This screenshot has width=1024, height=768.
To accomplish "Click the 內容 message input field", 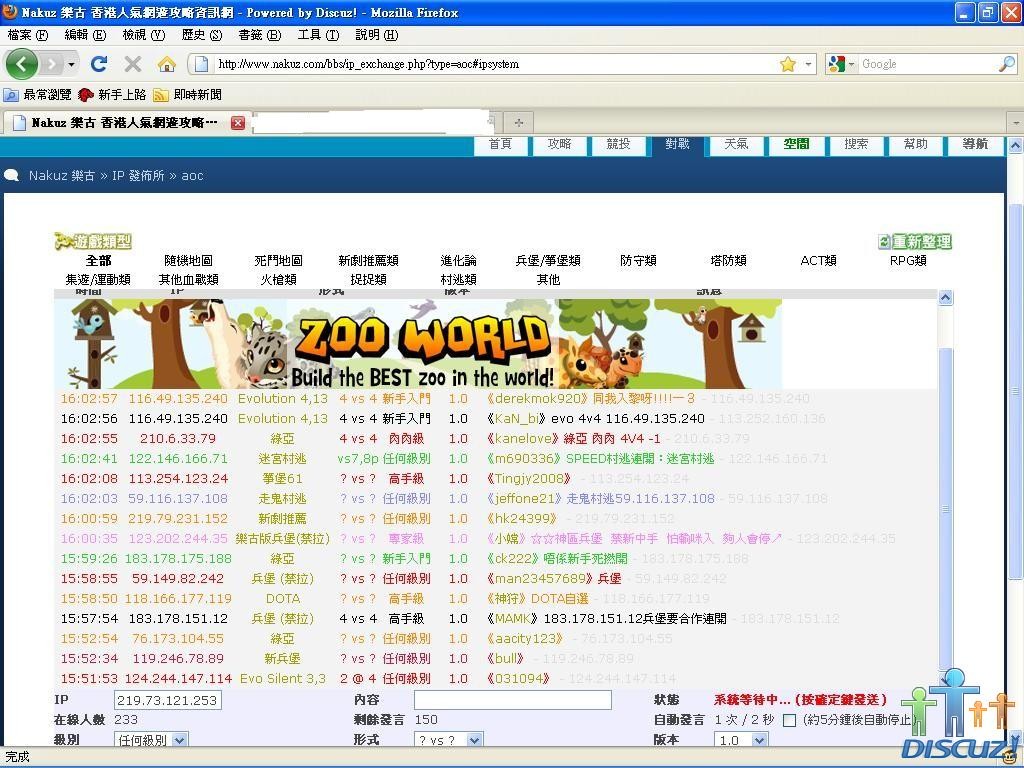I will (513, 700).
